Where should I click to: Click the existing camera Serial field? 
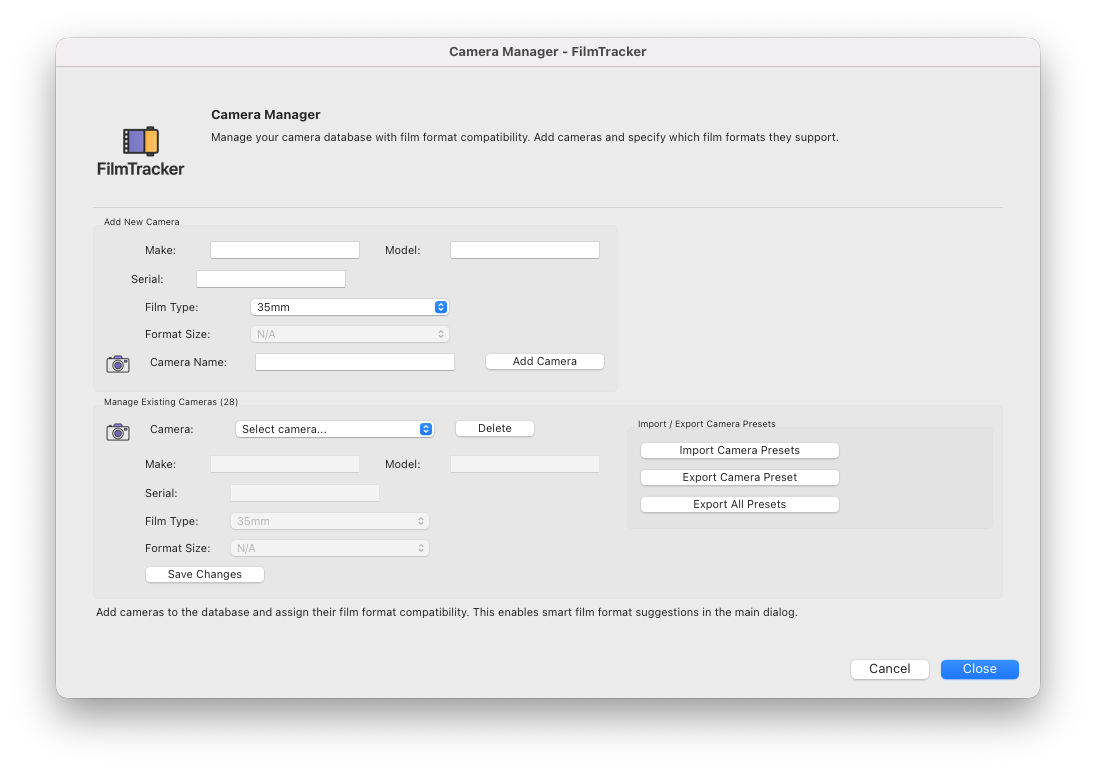tap(305, 493)
